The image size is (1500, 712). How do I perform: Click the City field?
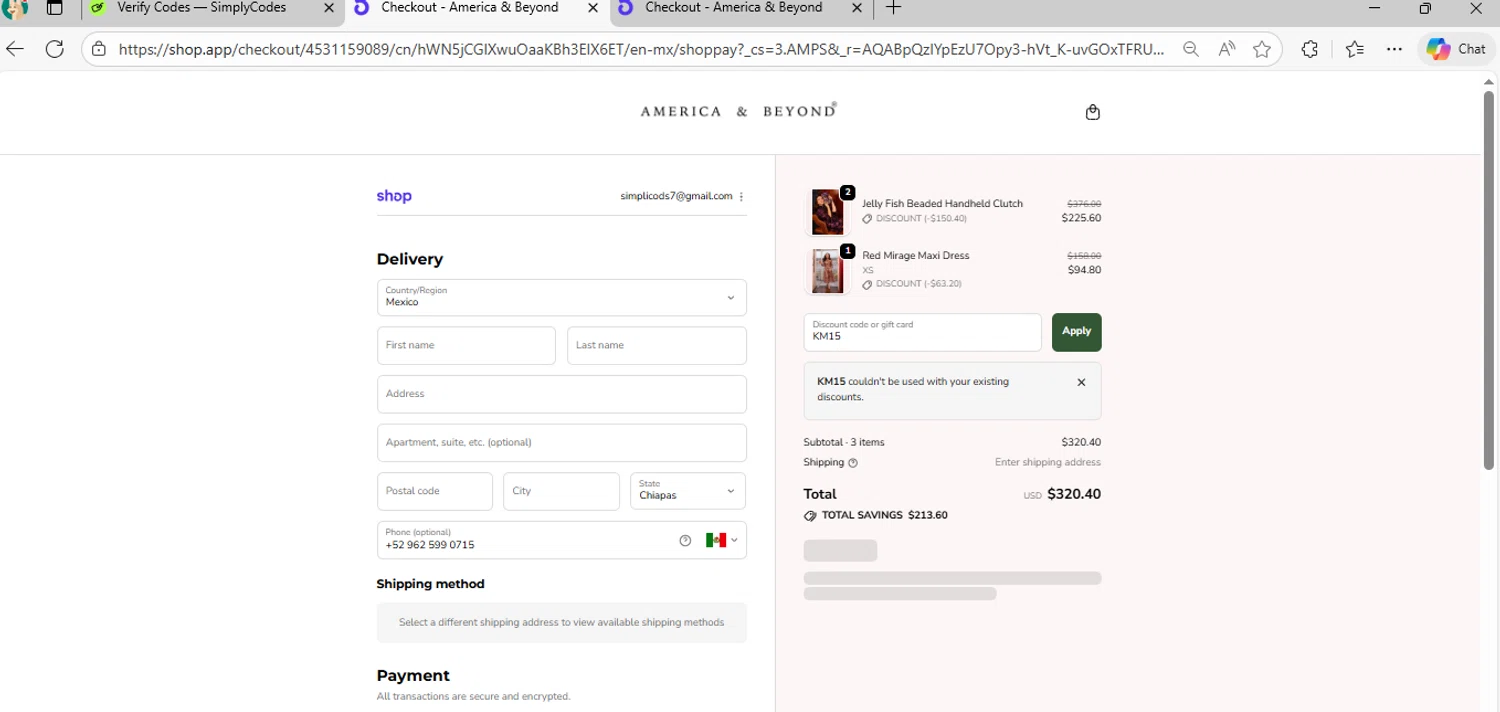click(561, 491)
